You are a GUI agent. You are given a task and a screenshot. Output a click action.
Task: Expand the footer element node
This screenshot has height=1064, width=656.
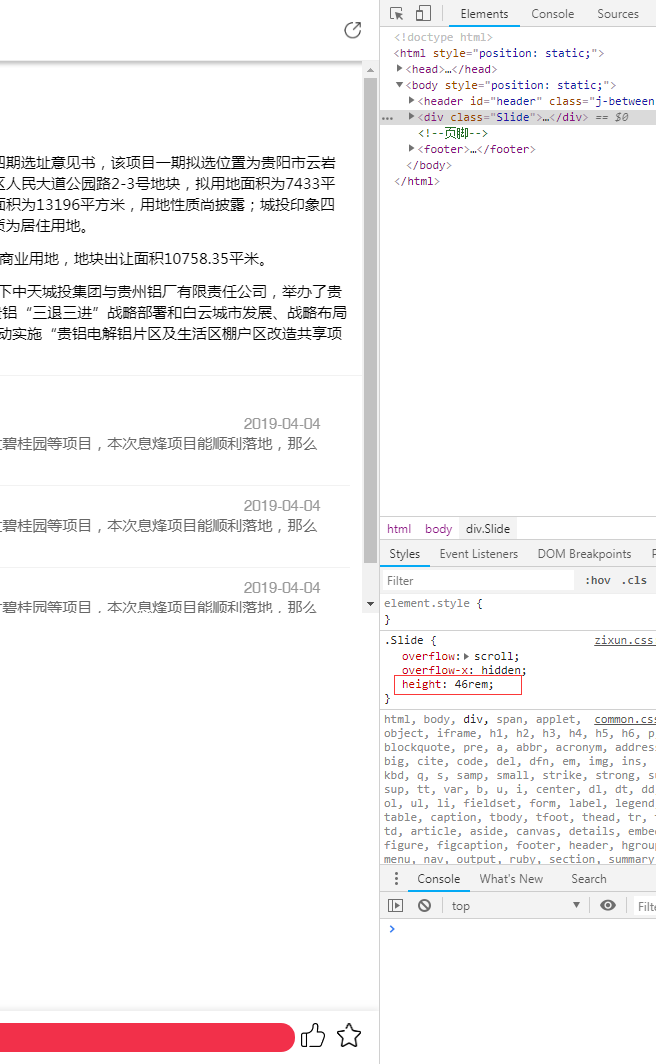(411, 149)
